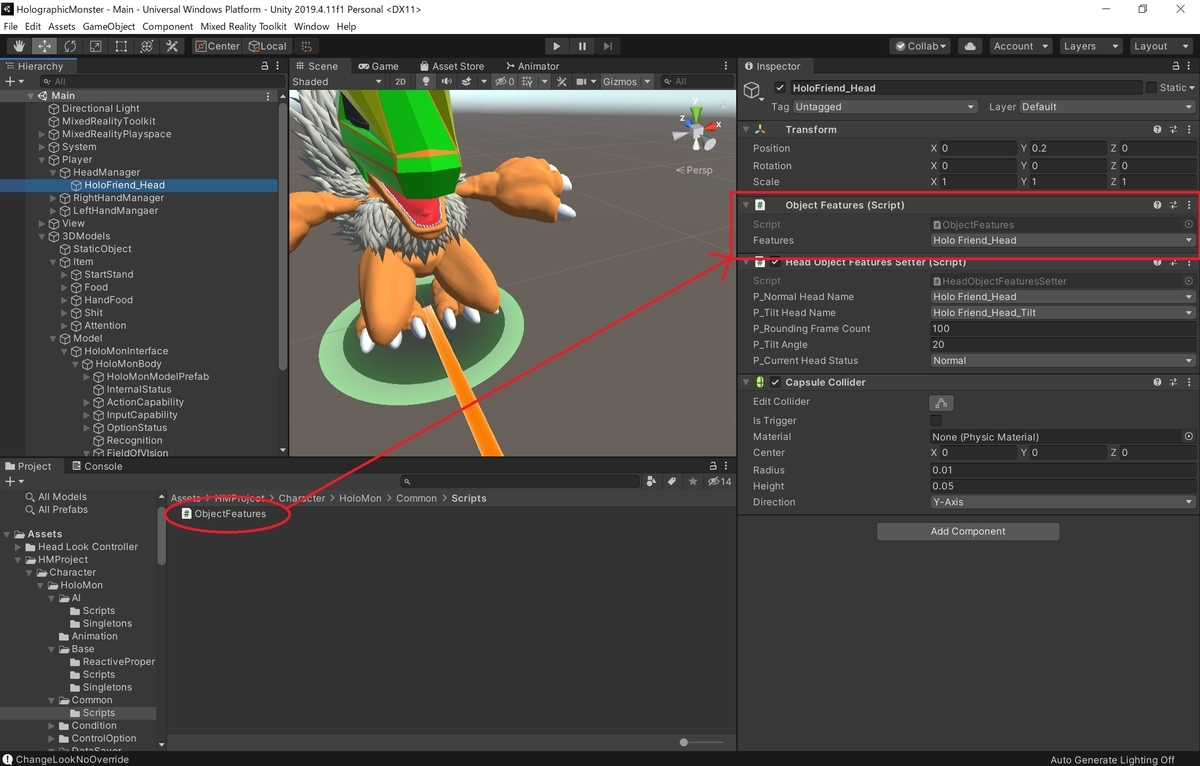Click the grid snapping icon

click(306, 46)
